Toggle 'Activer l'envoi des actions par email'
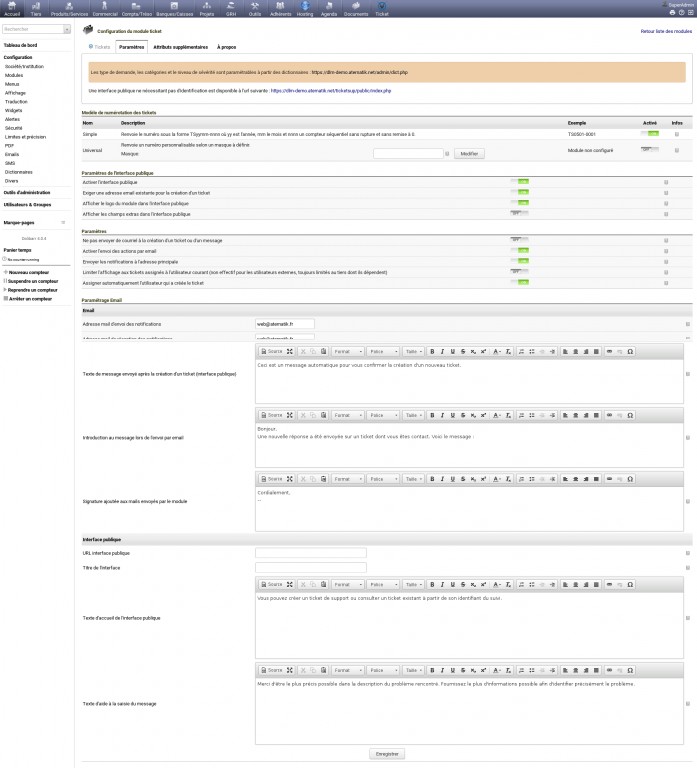 519,251
